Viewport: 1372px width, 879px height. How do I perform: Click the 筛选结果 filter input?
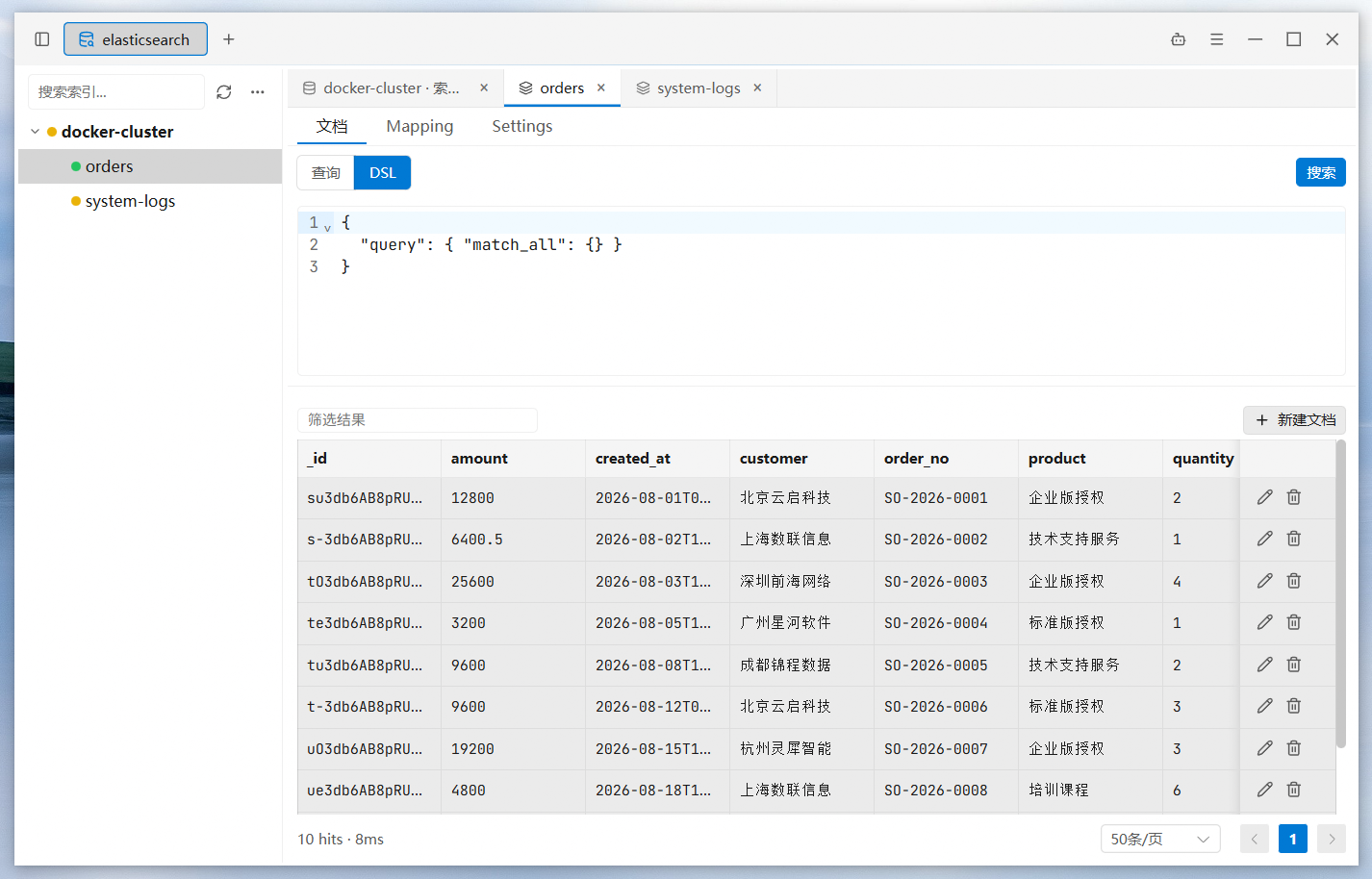click(418, 420)
